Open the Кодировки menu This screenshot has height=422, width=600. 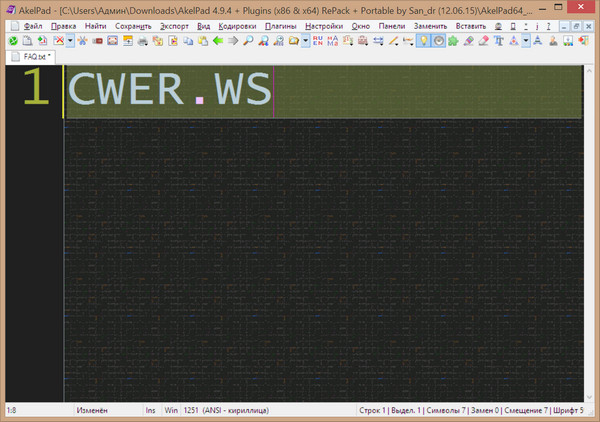click(236, 25)
